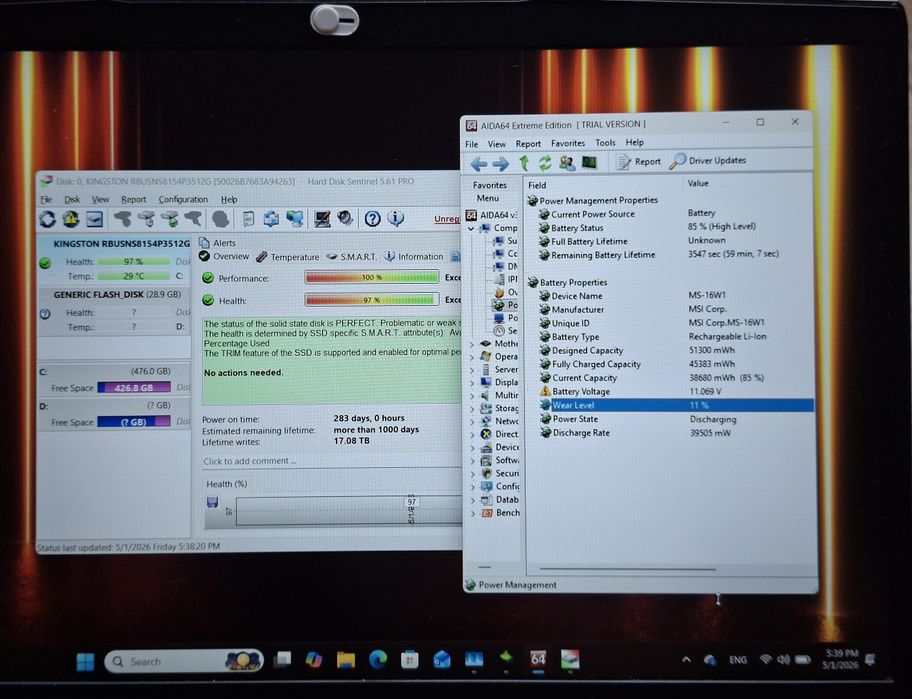Click Refresh icon in Hard Disk Sentinel toolbar

[48, 219]
